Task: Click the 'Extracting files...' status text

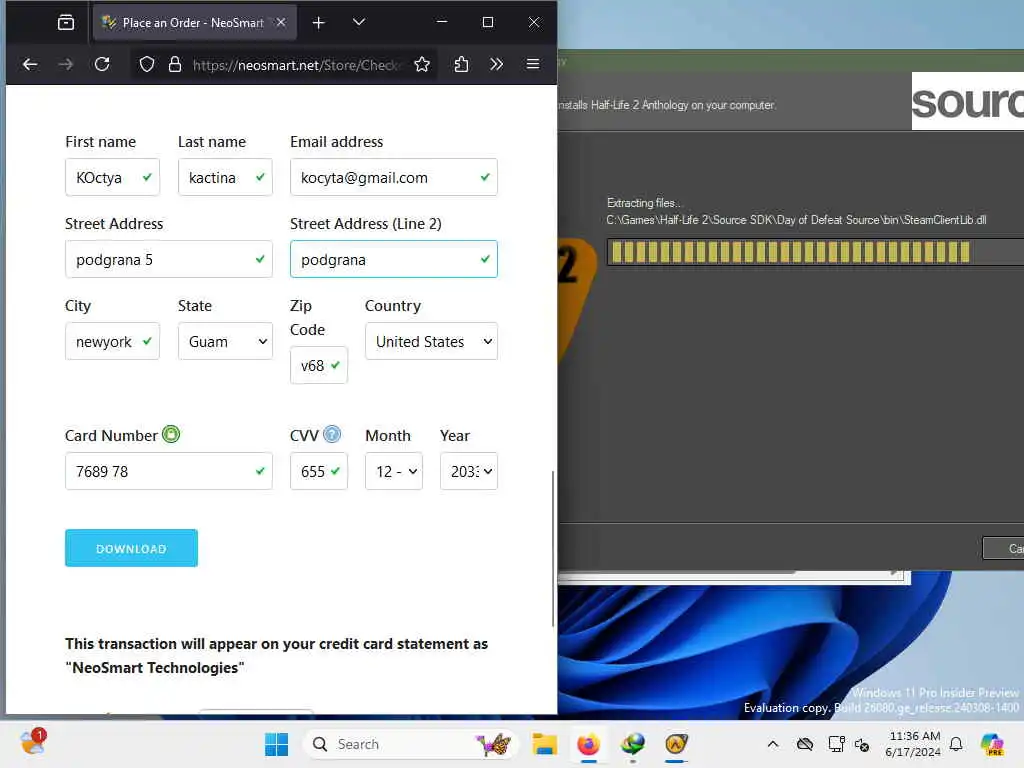Action: click(x=643, y=203)
